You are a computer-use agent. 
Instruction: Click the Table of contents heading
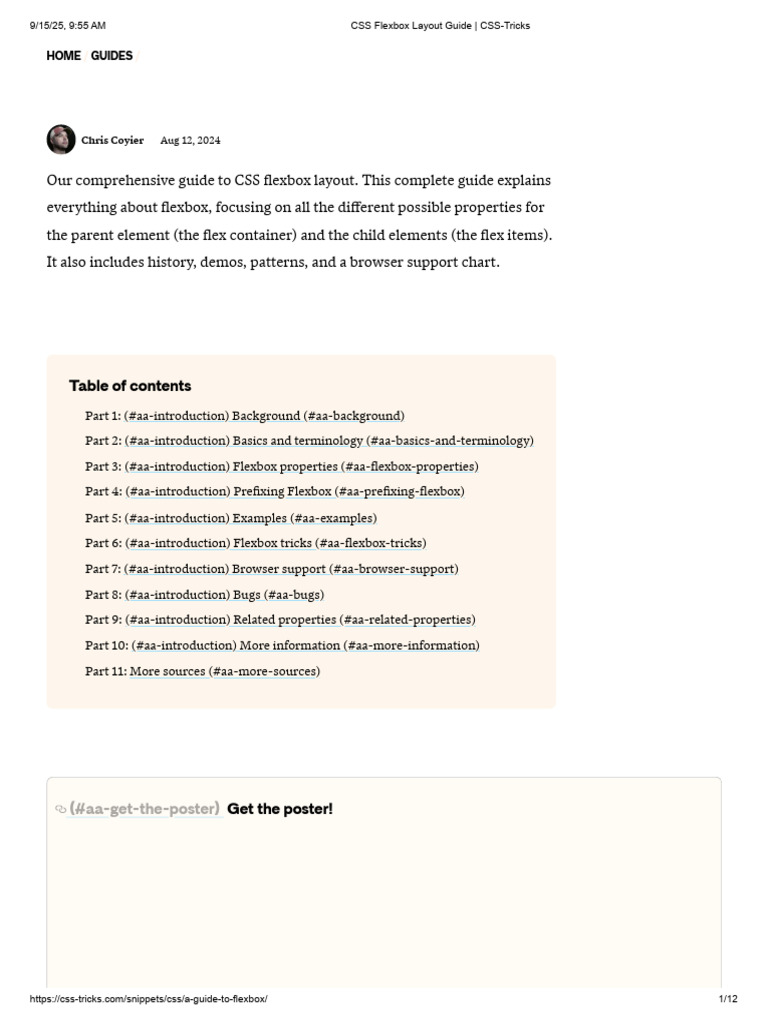(130, 386)
